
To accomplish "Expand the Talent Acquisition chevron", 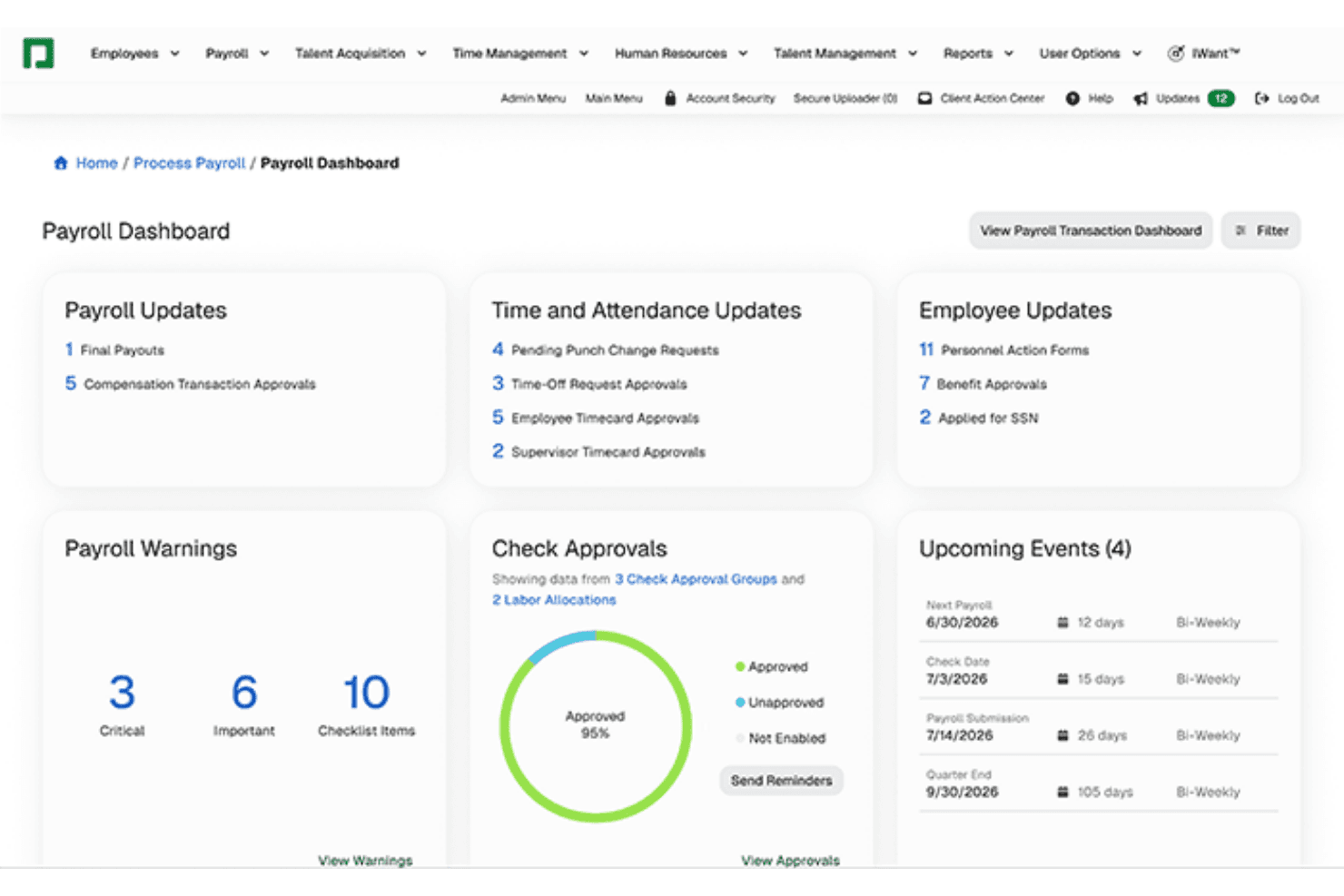I will click(x=421, y=54).
